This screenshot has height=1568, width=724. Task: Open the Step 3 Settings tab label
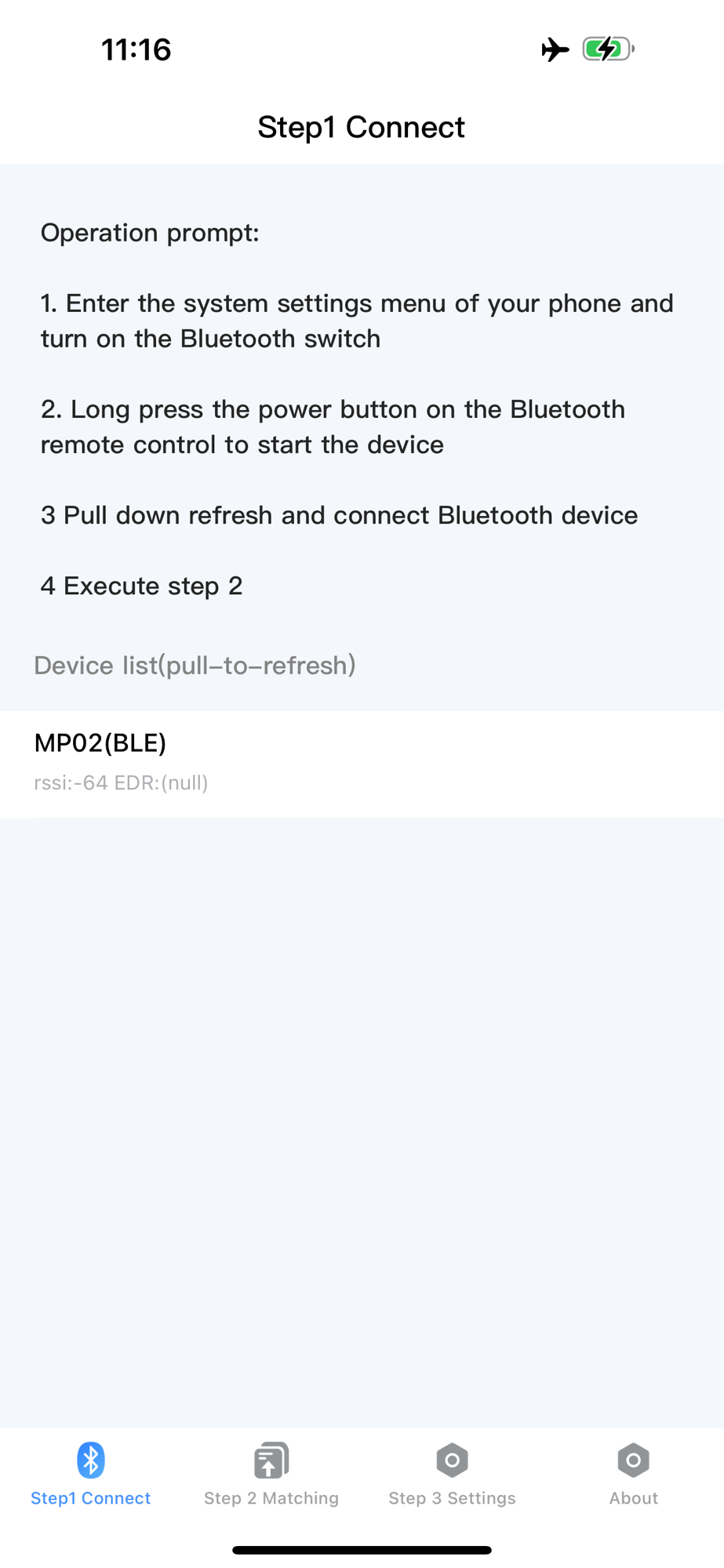click(x=453, y=1498)
